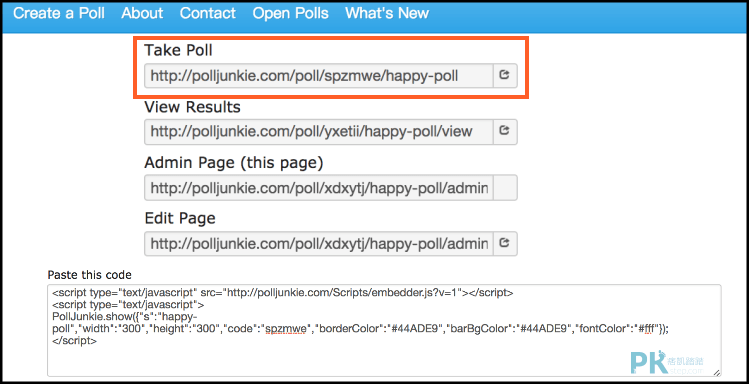Click the Edit Page heading
The image size is (749, 384).
tap(180, 219)
